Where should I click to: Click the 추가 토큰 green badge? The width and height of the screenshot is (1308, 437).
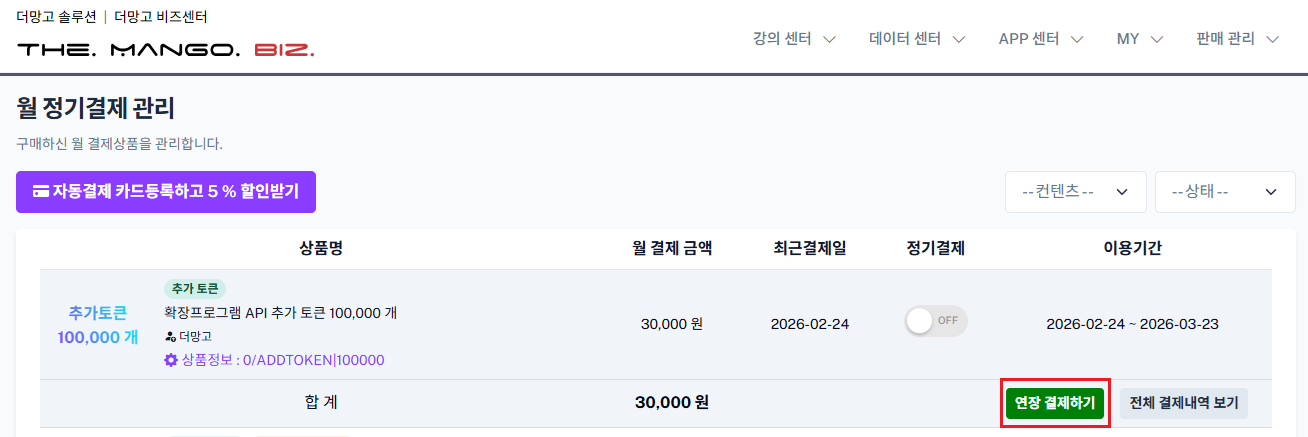click(194, 288)
